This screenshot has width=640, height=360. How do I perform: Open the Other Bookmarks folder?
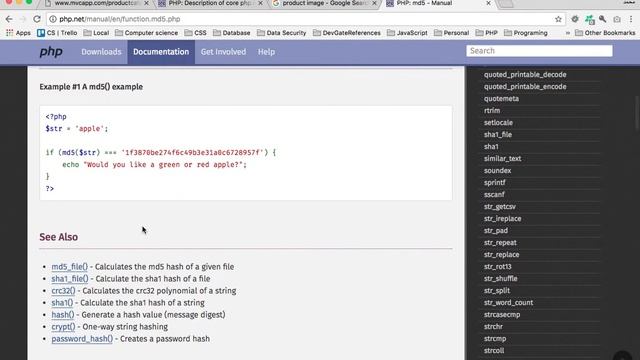pos(605,33)
